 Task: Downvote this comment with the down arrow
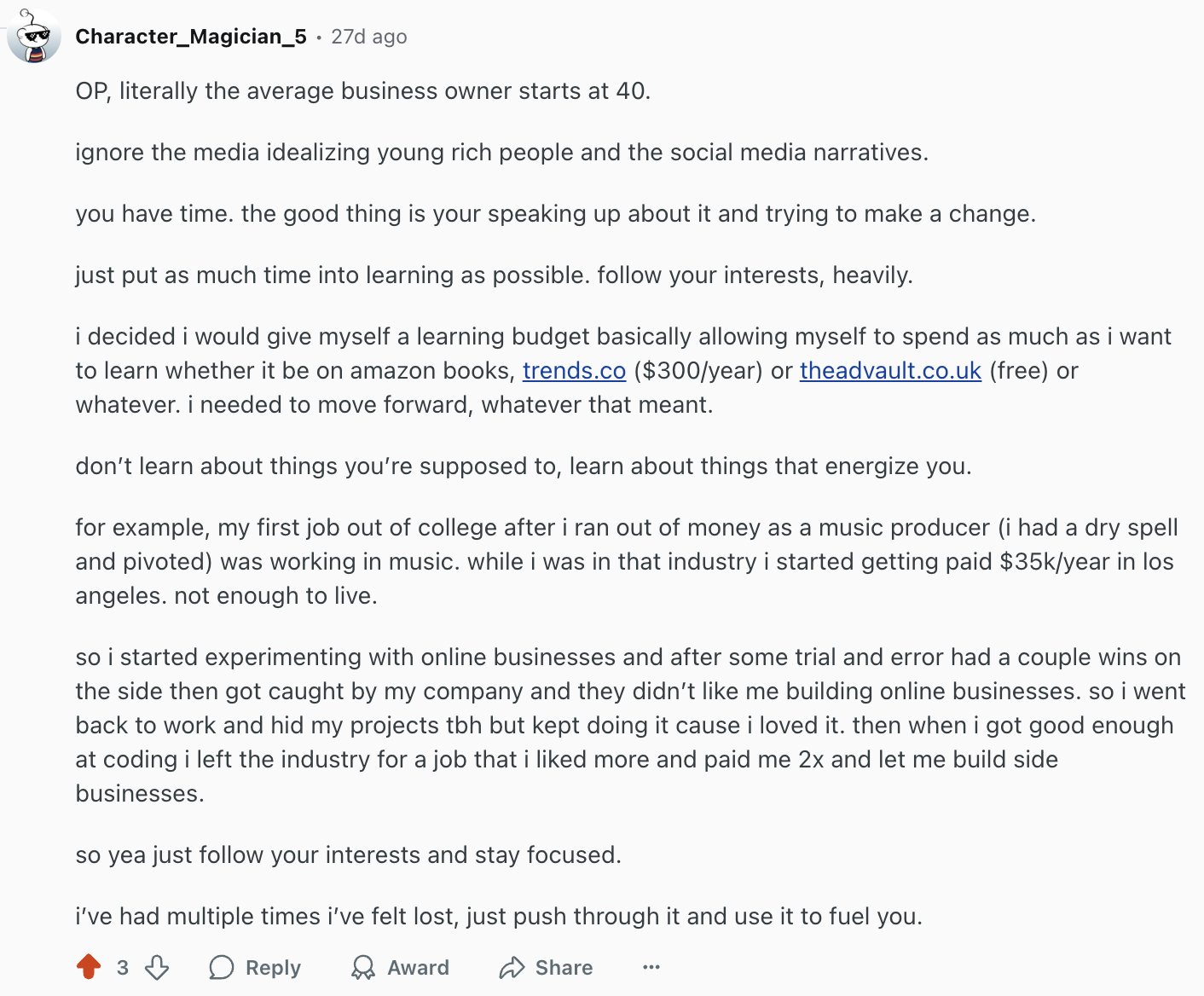[157, 967]
